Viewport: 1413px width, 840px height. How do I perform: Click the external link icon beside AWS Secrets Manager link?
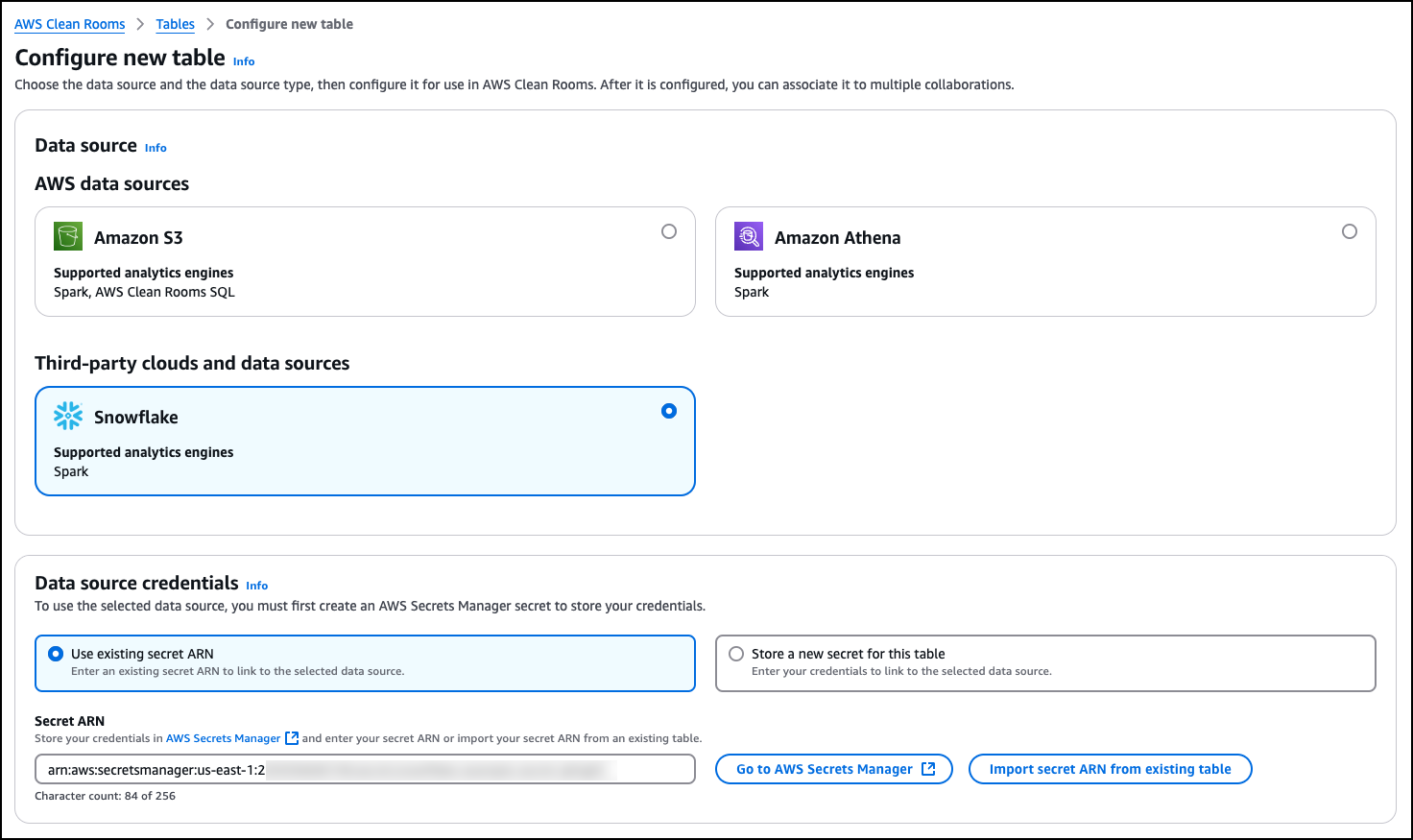pos(292,738)
